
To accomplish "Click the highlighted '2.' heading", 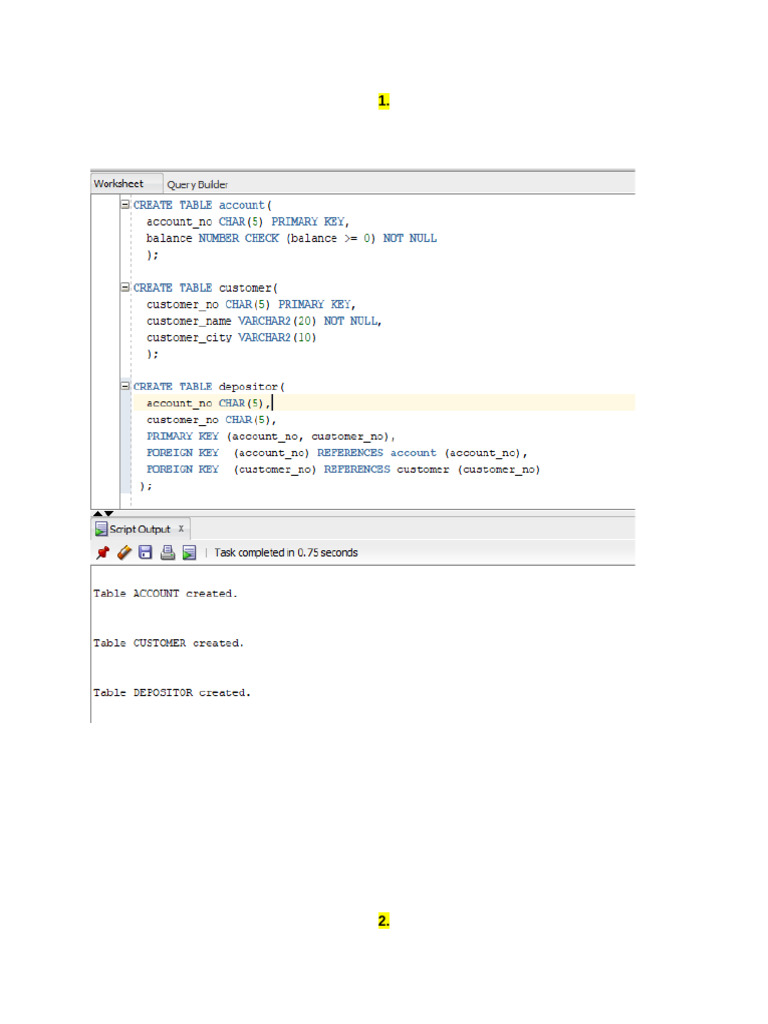I will [383, 921].
